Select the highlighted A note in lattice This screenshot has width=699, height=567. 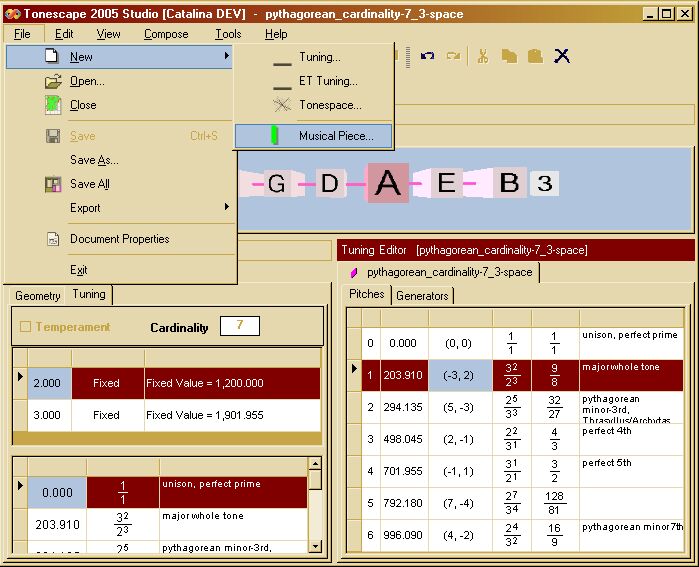pos(388,183)
